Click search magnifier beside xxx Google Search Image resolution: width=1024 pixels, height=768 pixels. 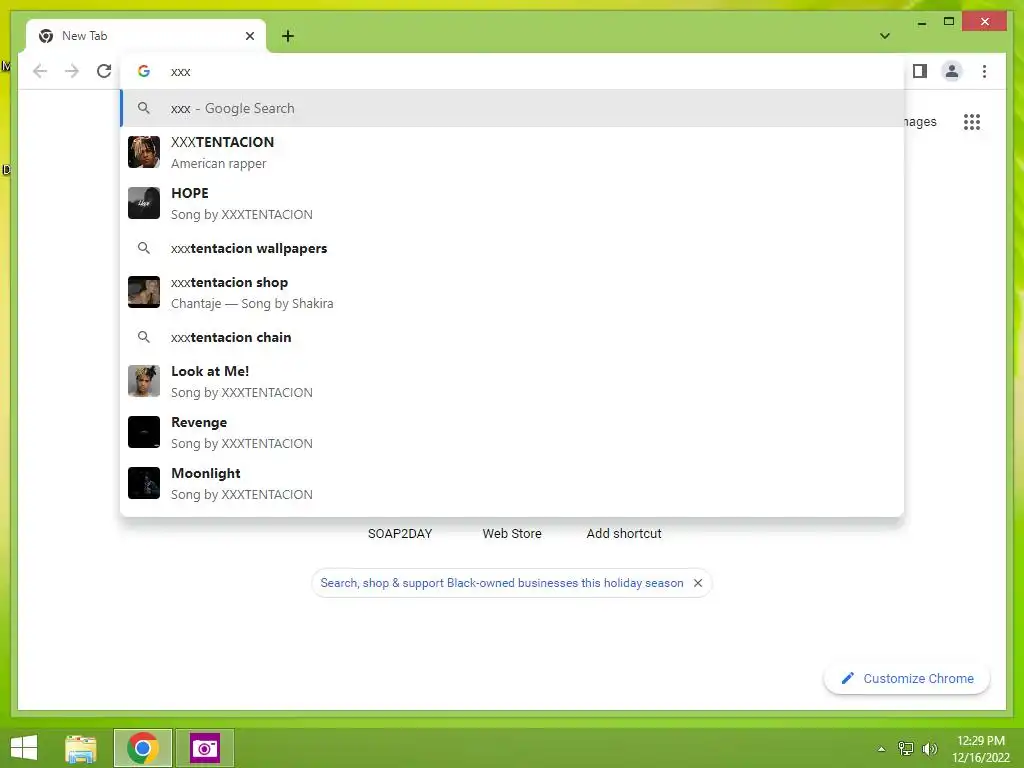pos(144,108)
